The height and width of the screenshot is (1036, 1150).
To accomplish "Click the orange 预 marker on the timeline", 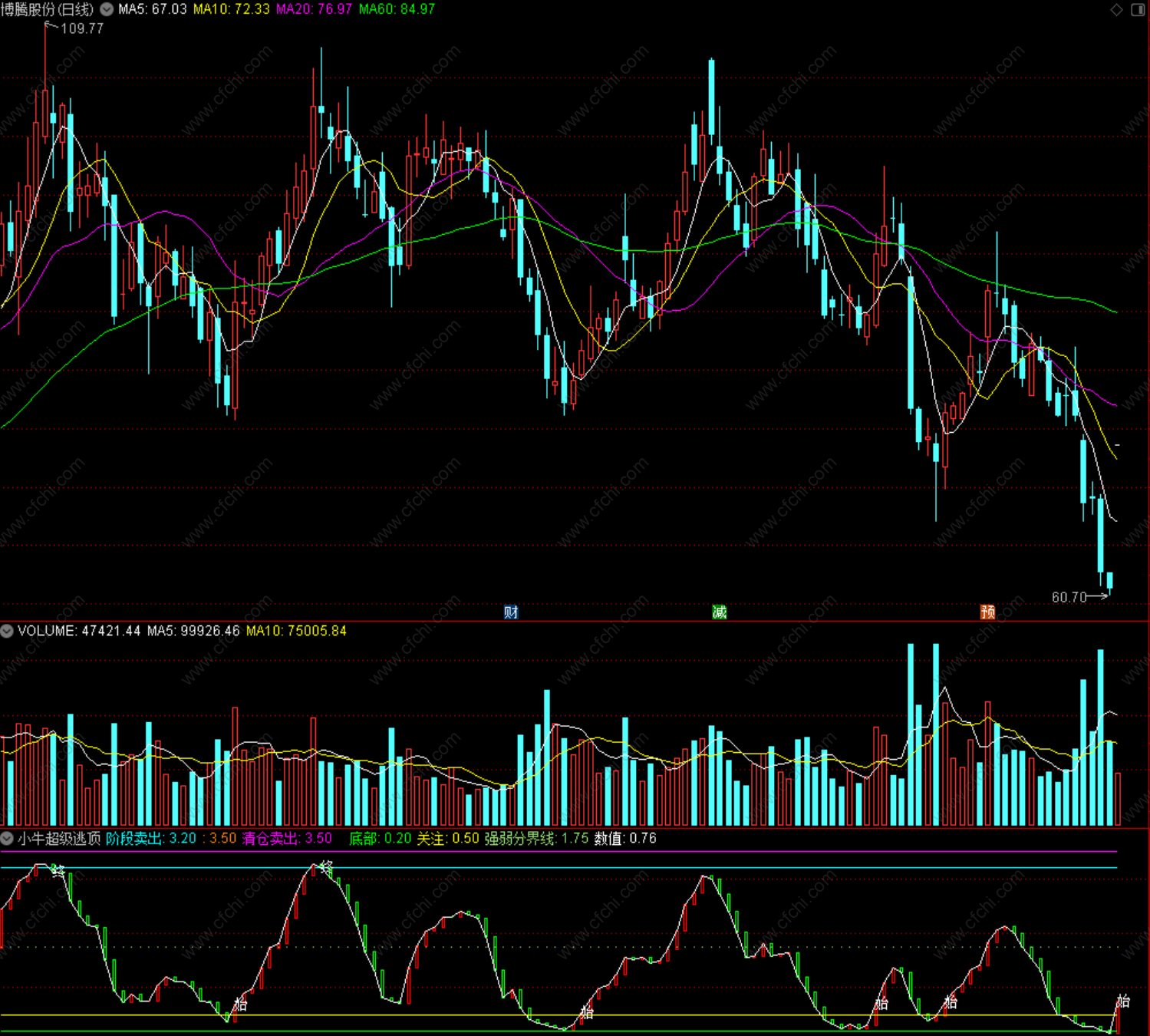I will pos(987,612).
